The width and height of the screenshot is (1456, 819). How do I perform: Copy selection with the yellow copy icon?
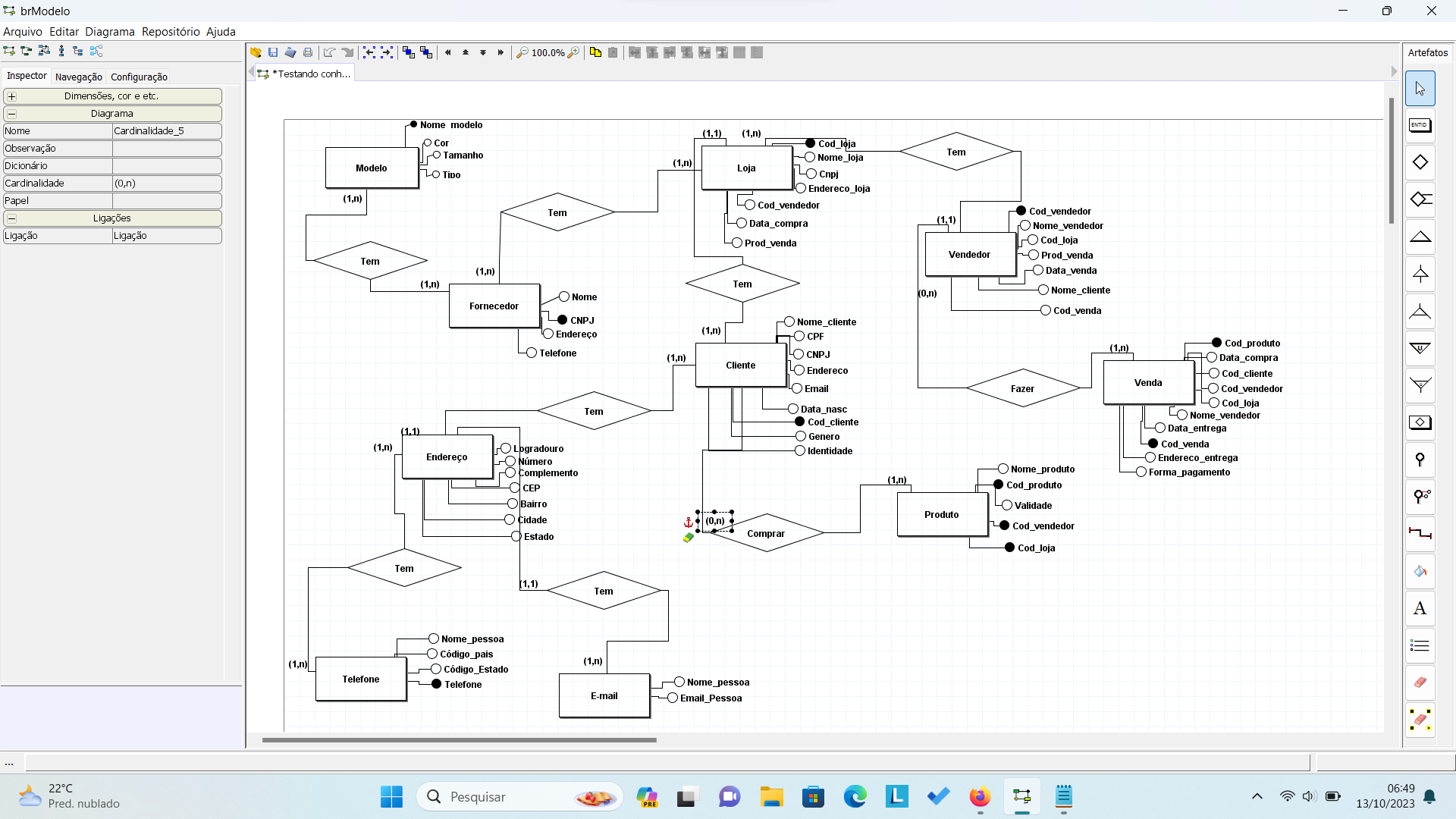coord(595,52)
